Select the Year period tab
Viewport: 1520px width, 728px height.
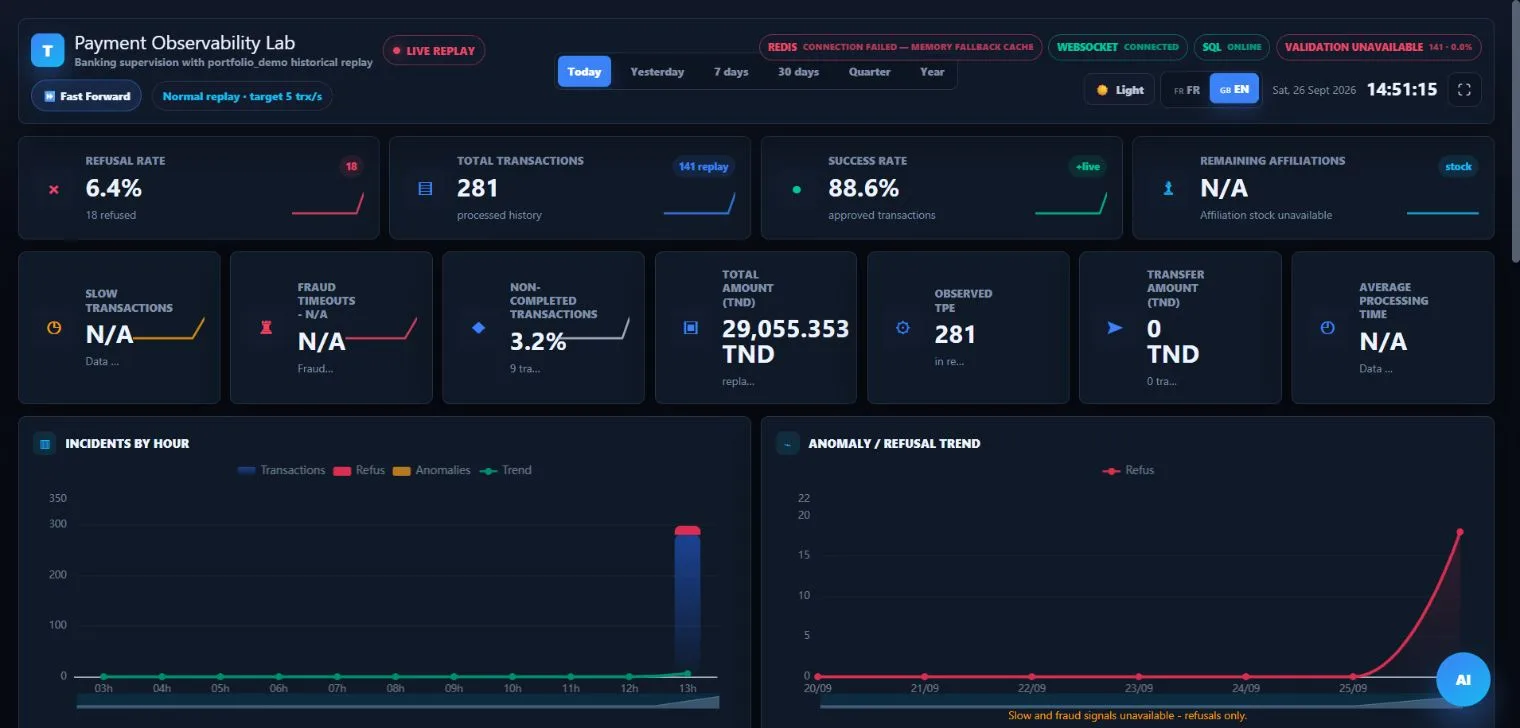tap(932, 72)
